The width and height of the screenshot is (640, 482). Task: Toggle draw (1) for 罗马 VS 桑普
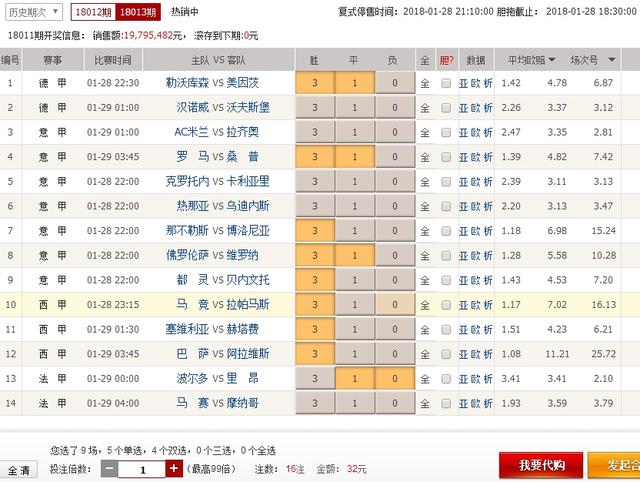(x=354, y=157)
